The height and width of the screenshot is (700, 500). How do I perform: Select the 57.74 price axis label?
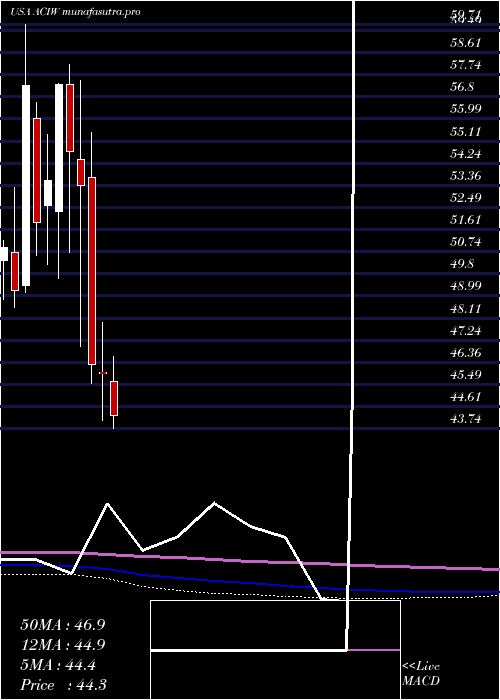(466, 65)
